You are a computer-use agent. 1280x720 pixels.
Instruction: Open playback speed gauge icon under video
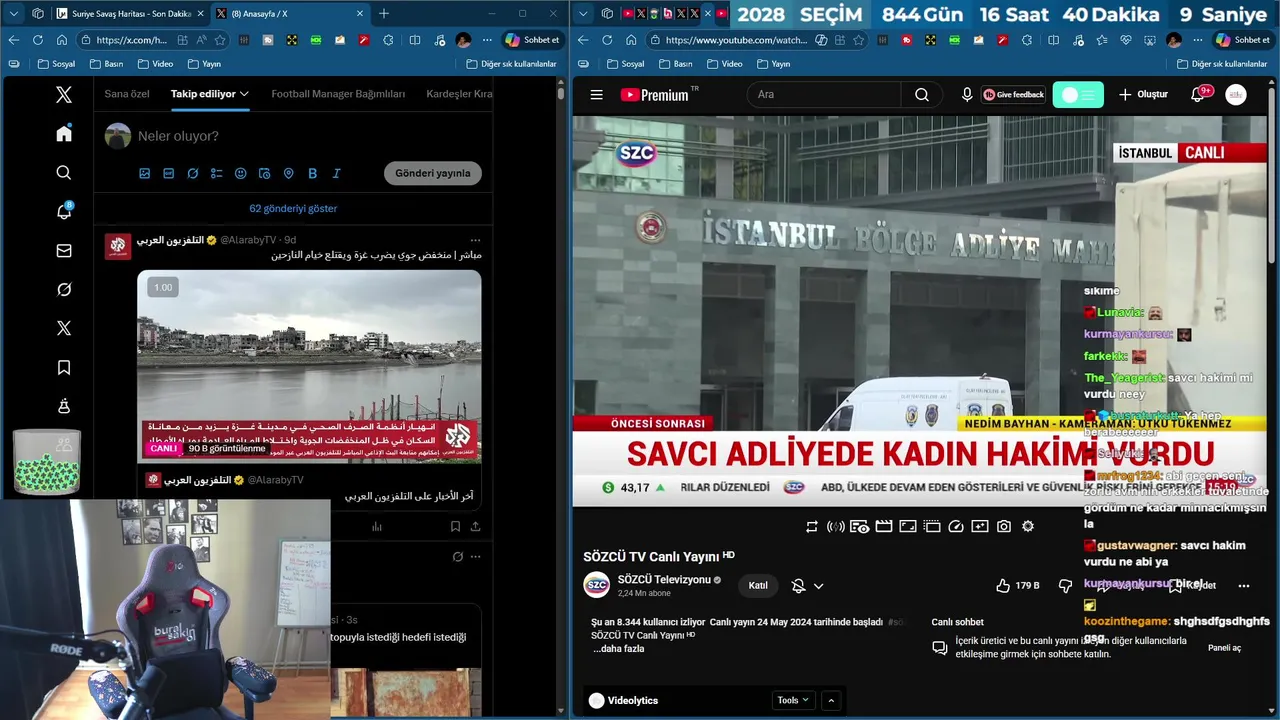click(956, 526)
